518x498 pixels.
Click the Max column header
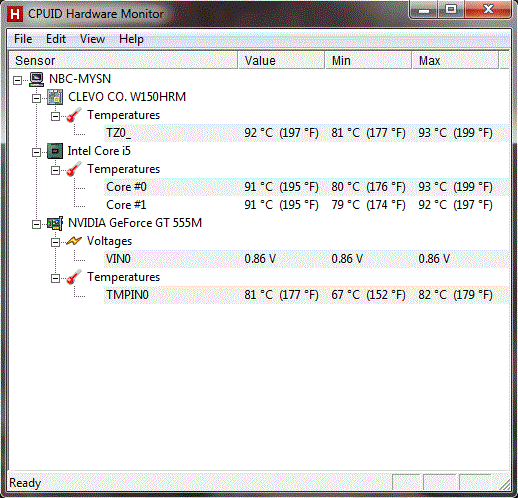(456, 61)
